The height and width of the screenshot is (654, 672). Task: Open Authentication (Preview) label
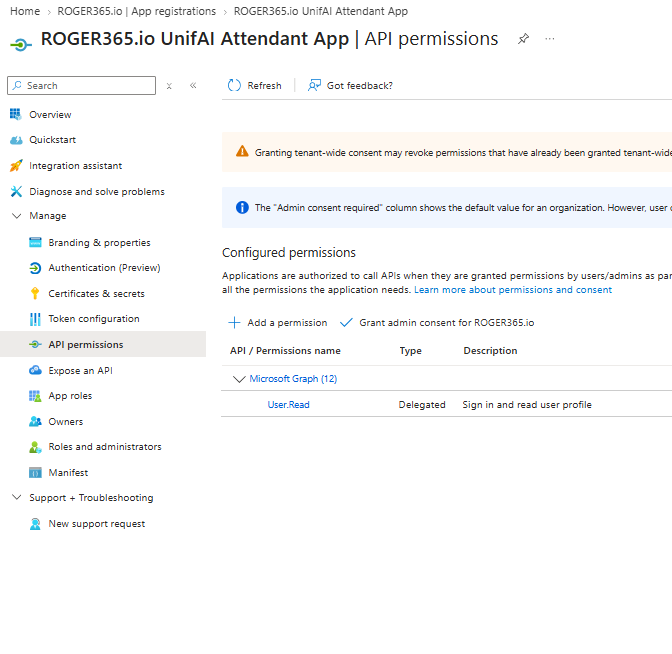pos(104,268)
